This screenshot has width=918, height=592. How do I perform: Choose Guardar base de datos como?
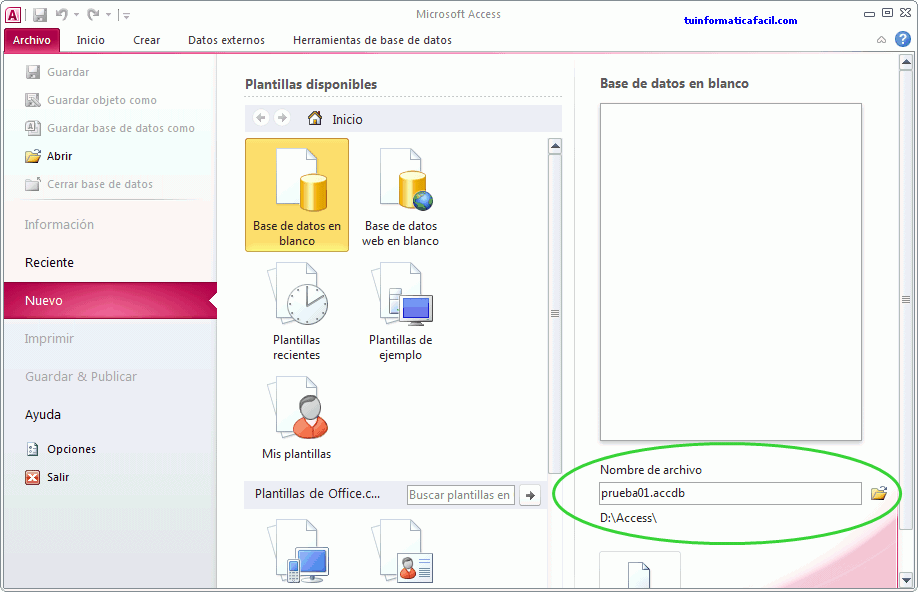(x=121, y=128)
